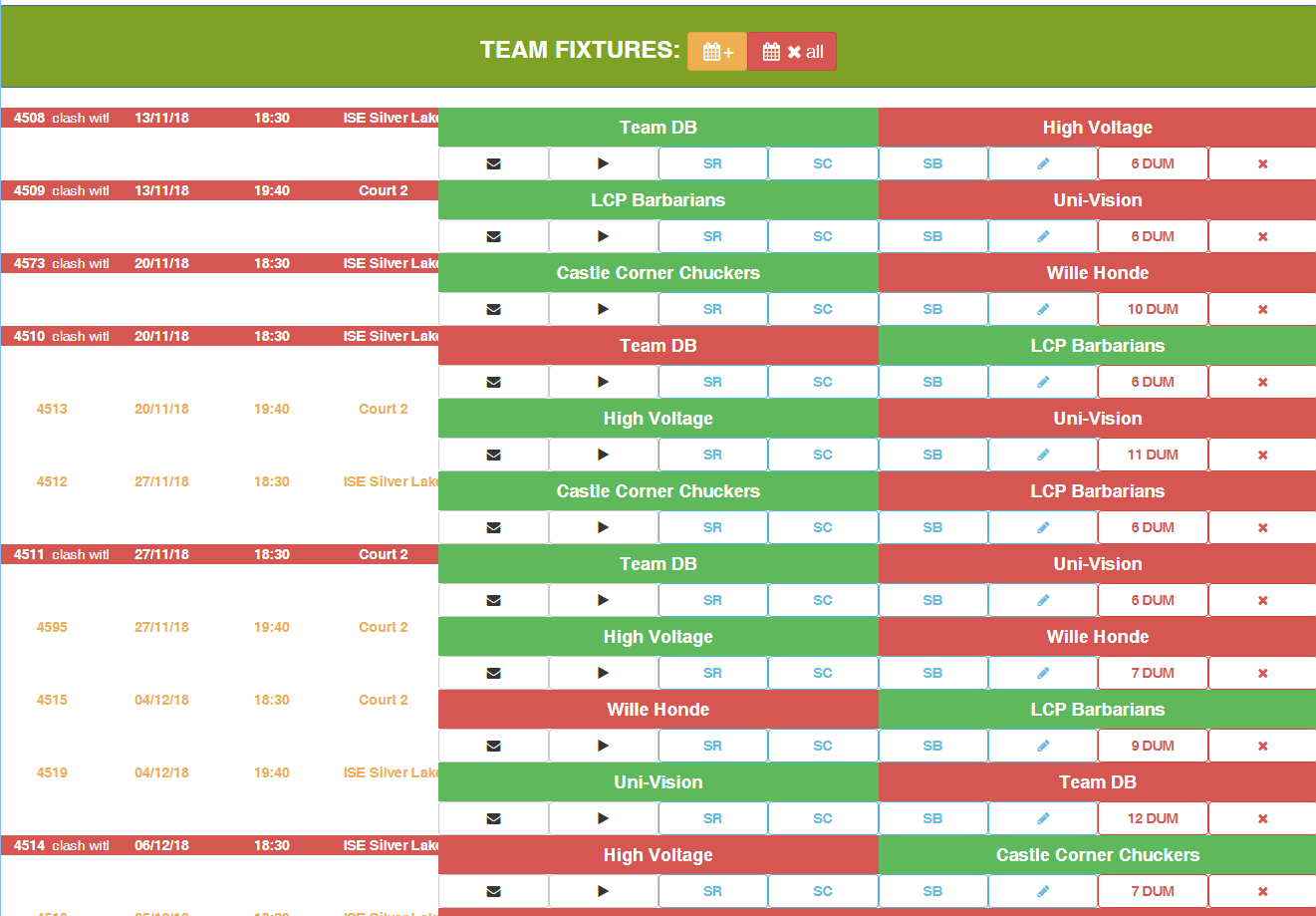Email the Team DB vs High Voltage fixture
Viewport: 1316px width, 916px height.
[493, 162]
